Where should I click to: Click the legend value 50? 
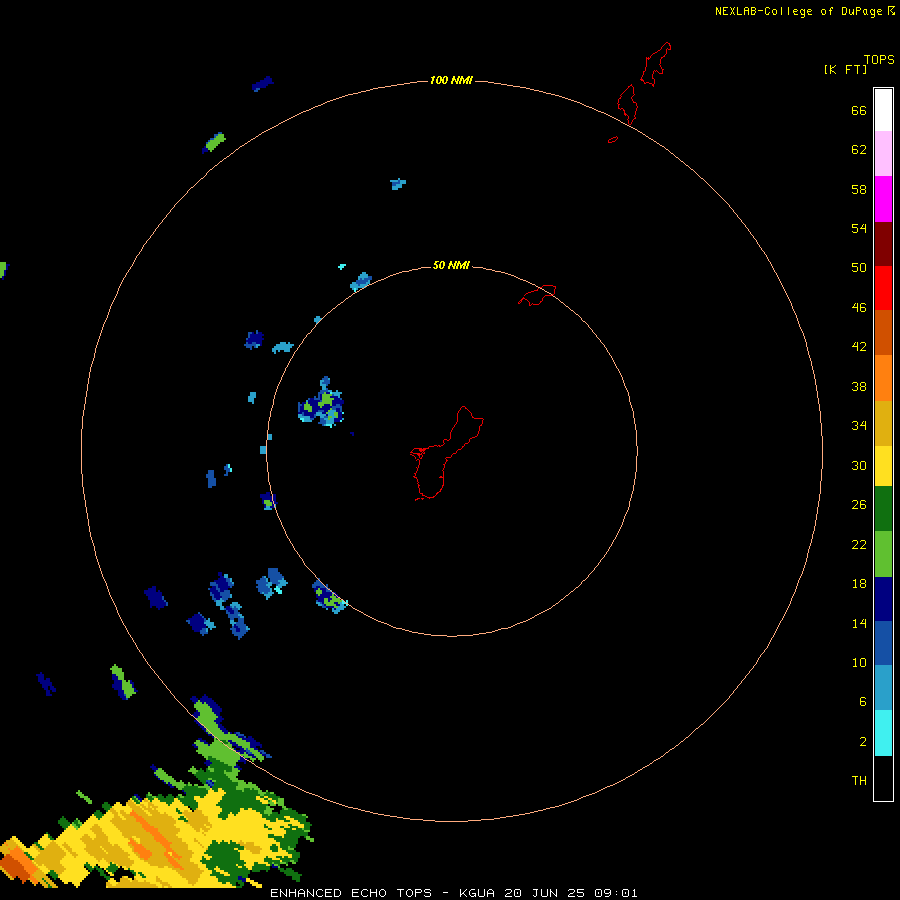859,267
